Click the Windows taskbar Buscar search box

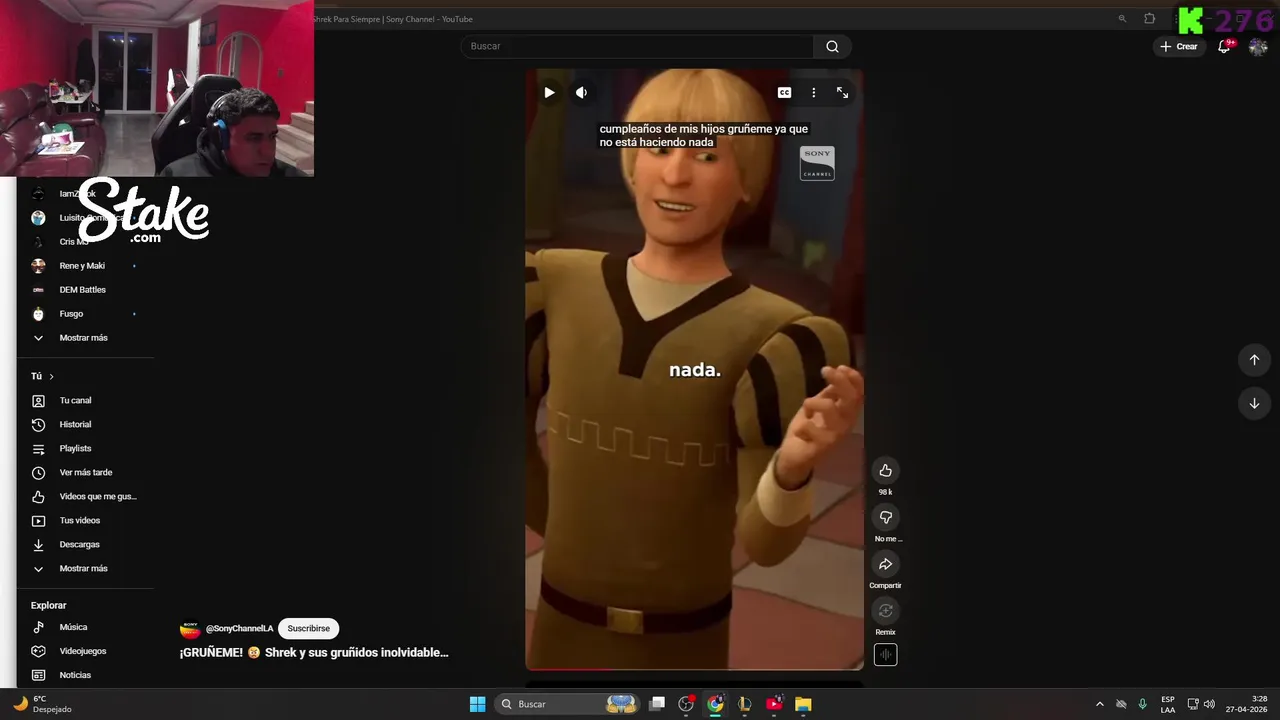click(569, 704)
